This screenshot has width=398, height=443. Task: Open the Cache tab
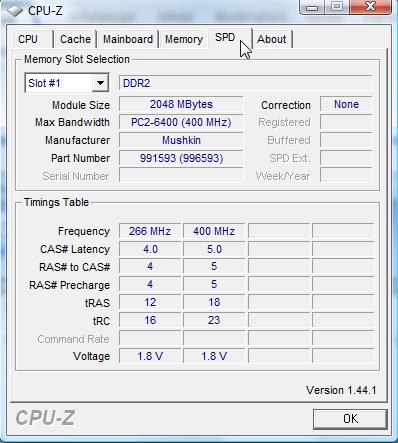tap(75, 39)
